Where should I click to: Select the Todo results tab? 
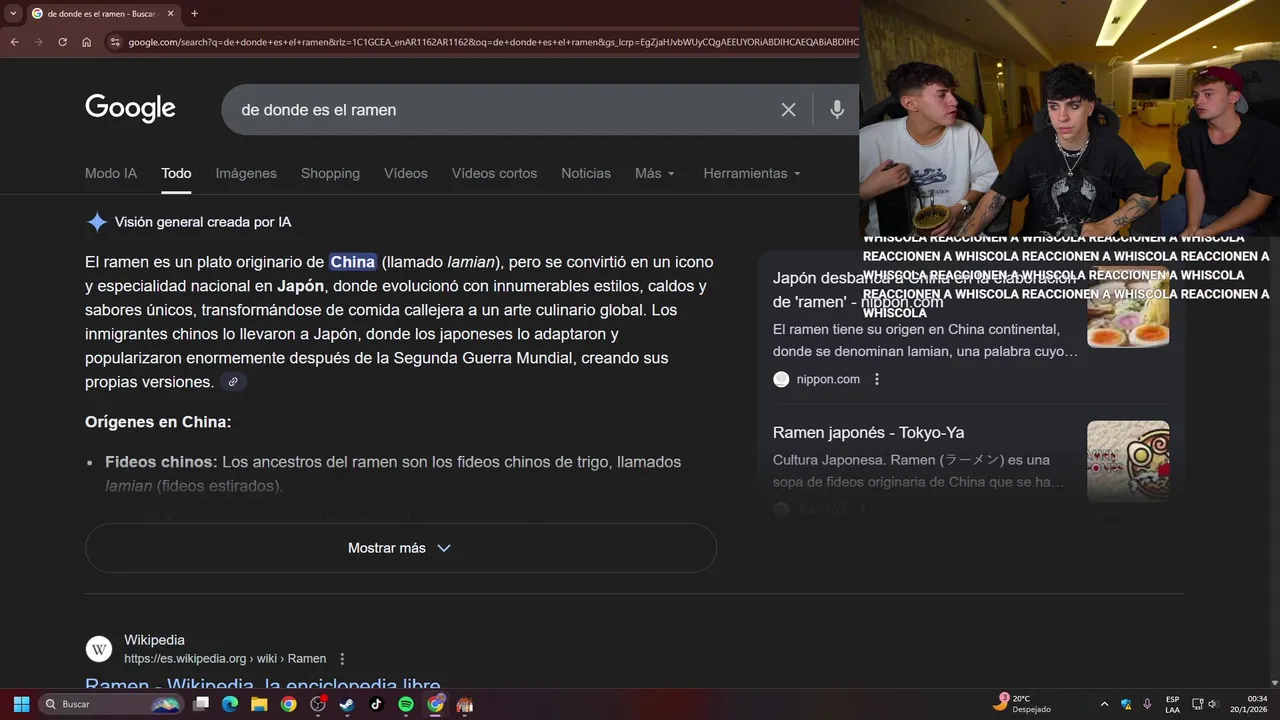click(x=176, y=173)
